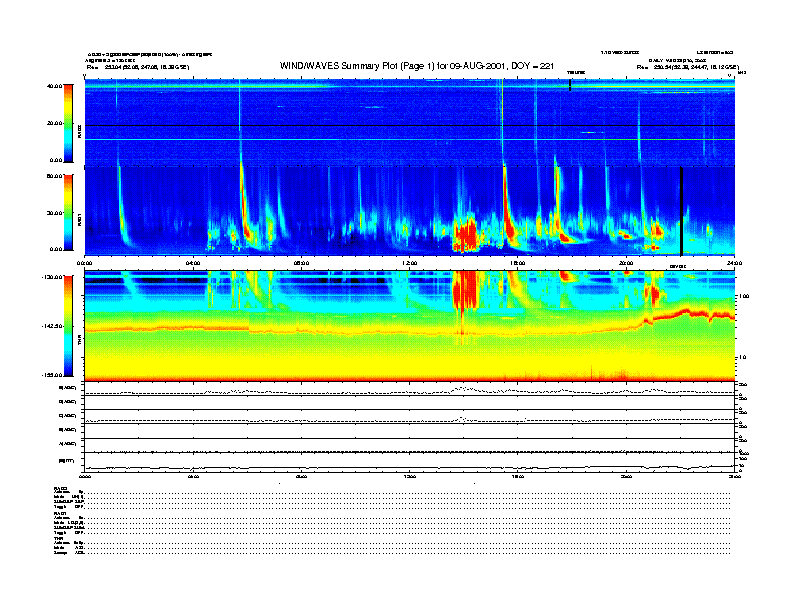Image resolution: width=792 pixels, height=612 pixels.
Task: Click the TNR color scale bar
Action: 68,326
